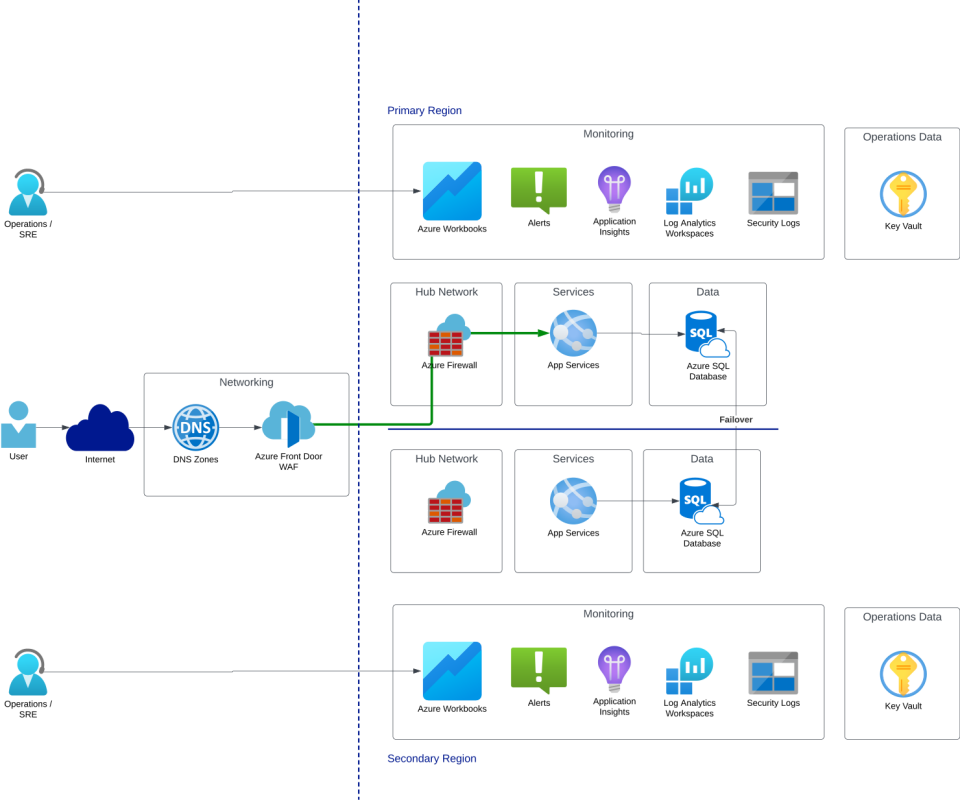Click the Key Vault icon in Primary Region

point(903,194)
